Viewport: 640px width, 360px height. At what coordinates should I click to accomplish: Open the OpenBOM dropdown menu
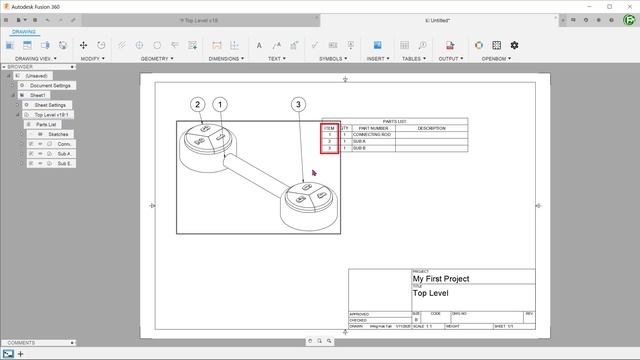click(x=496, y=59)
